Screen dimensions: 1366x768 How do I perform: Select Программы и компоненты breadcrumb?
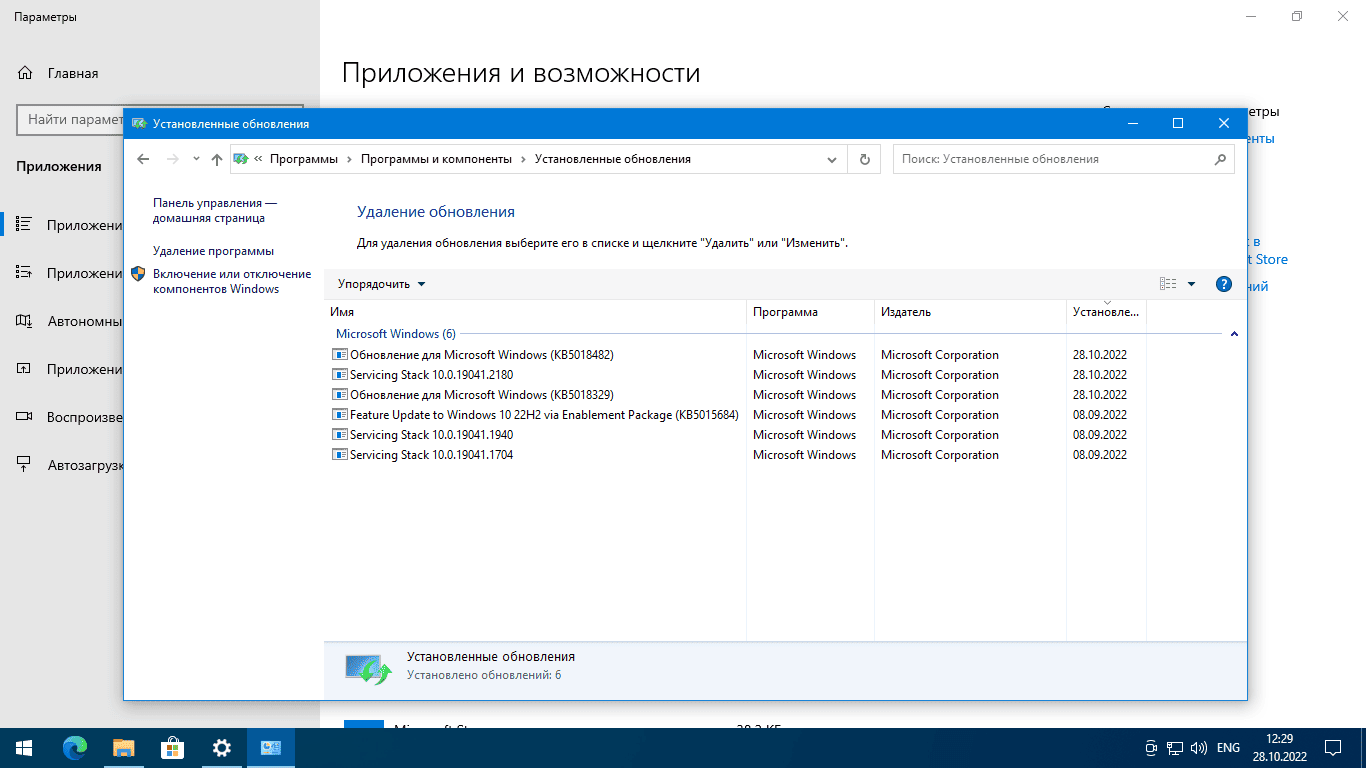click(436, 159)
